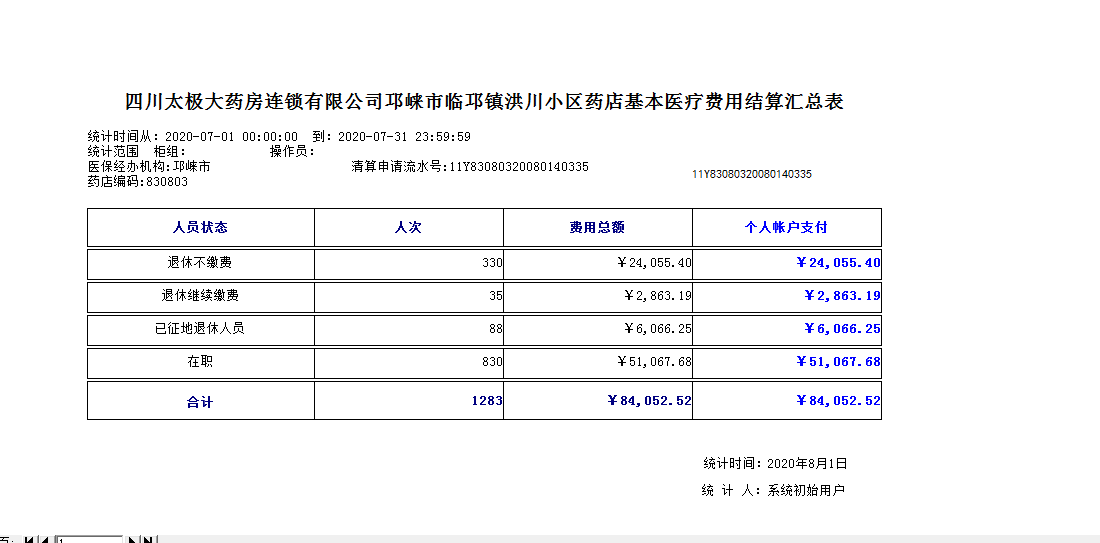Click visit count 35 cell

(x=408, y=296)
